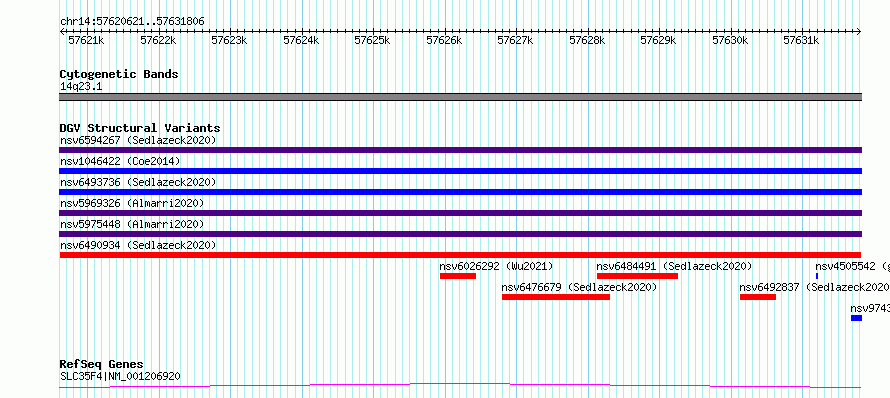Select the nsv6490934 long red bar
The height and width of the screenshot is (398, 890).
tap(460, 255)
